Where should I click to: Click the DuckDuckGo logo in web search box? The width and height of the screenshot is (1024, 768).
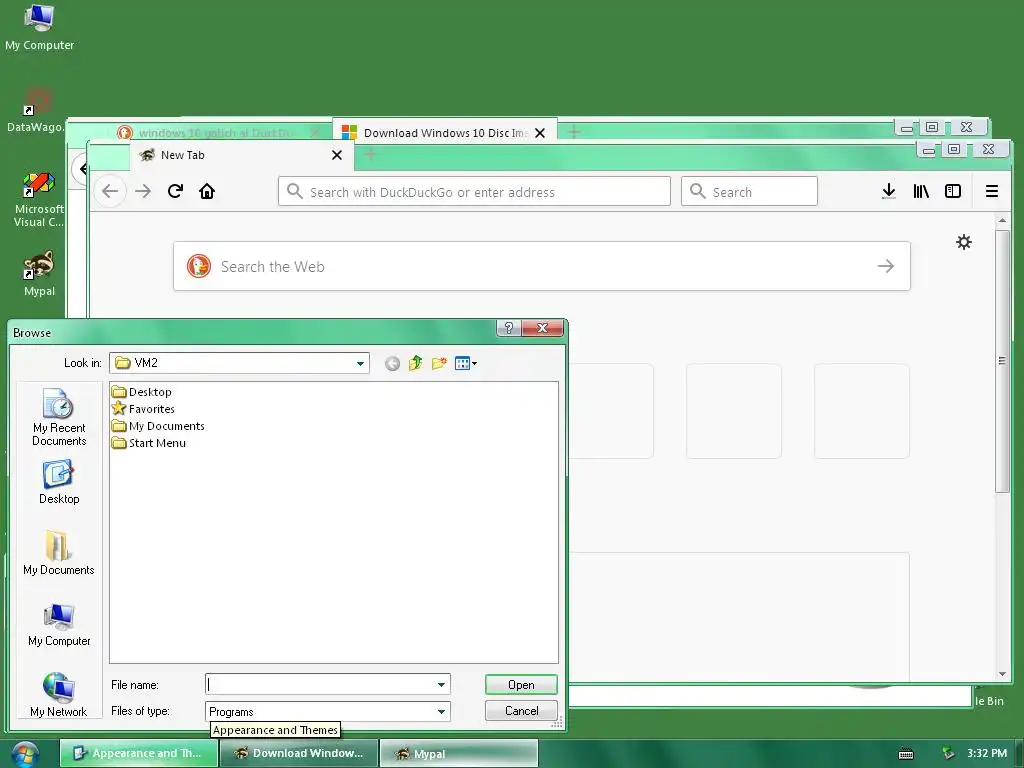pyautogui.click(x=199, y=266)
